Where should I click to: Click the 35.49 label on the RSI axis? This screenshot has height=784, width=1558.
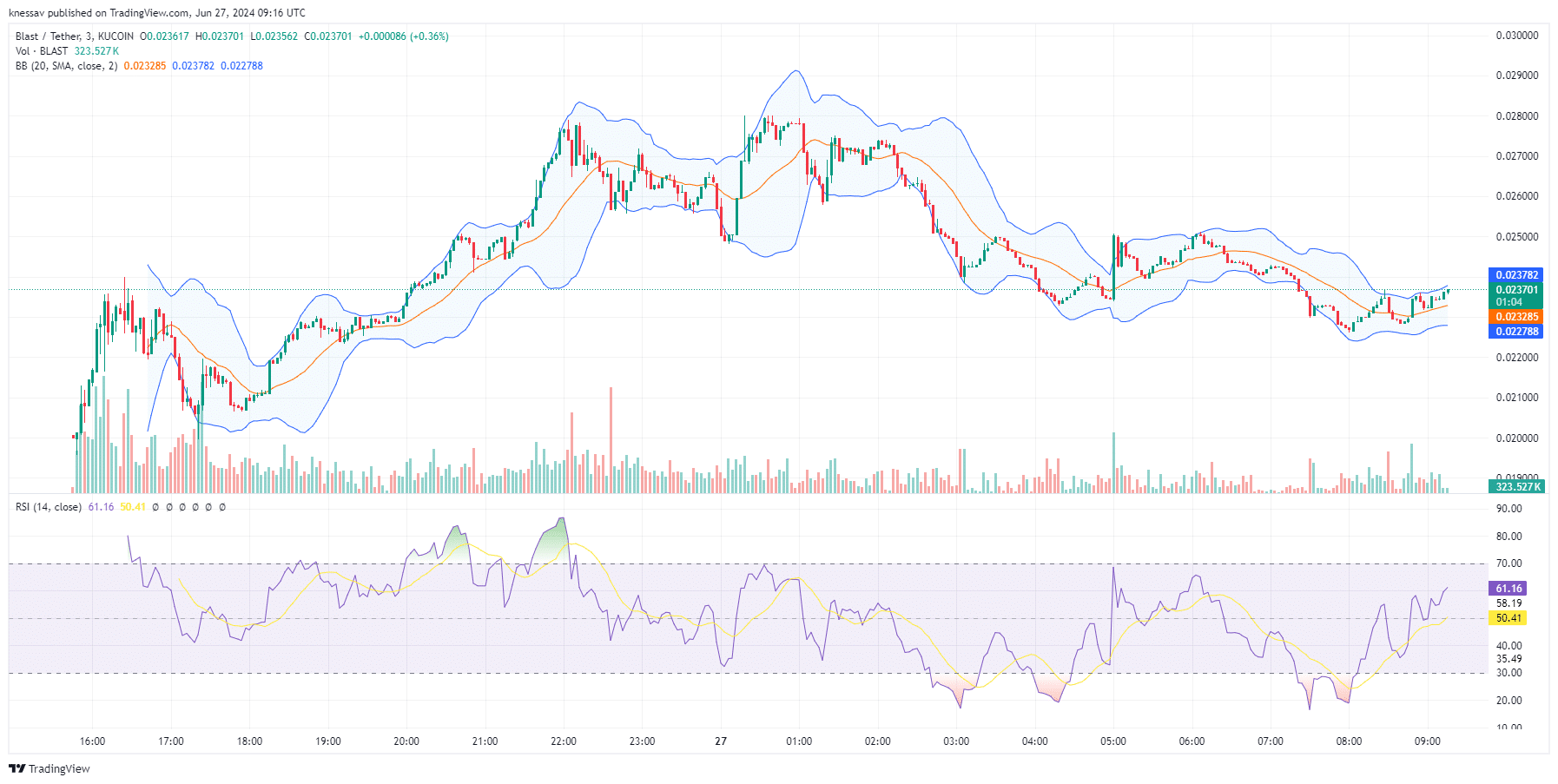1508,659
